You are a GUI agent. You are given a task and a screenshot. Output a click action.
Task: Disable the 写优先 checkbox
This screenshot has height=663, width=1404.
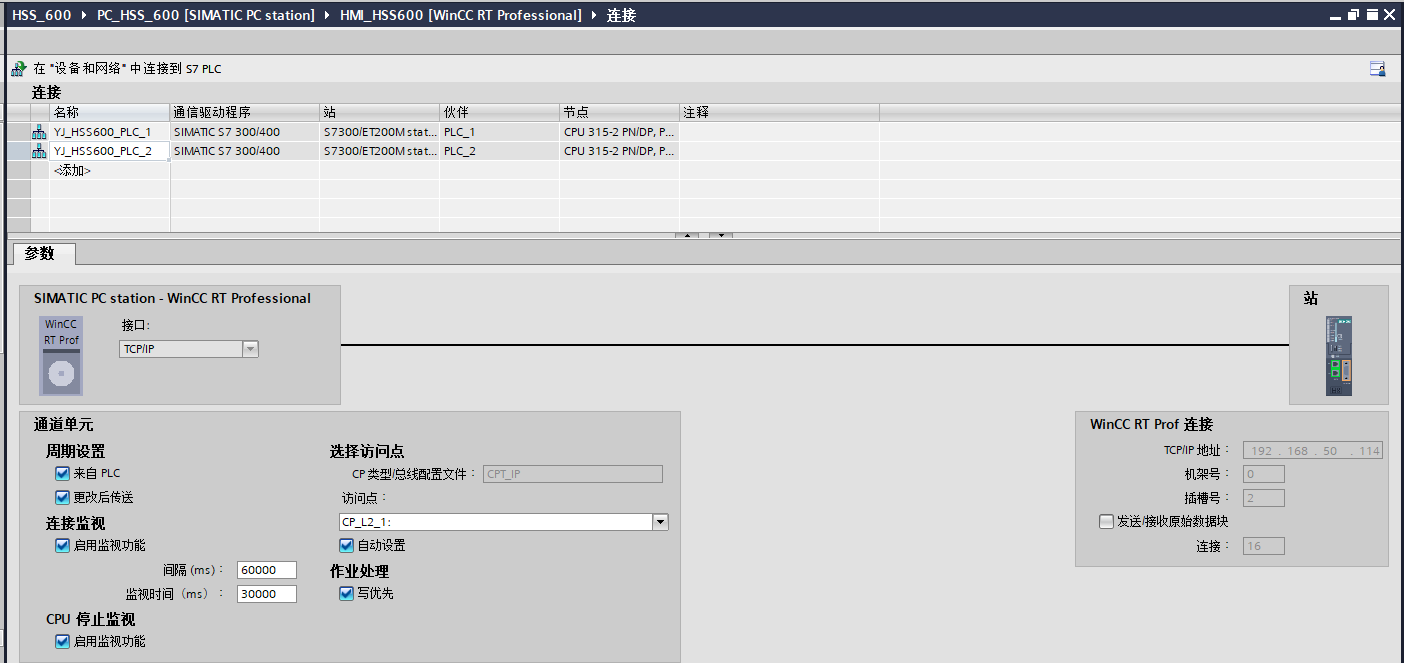(347, 593)
